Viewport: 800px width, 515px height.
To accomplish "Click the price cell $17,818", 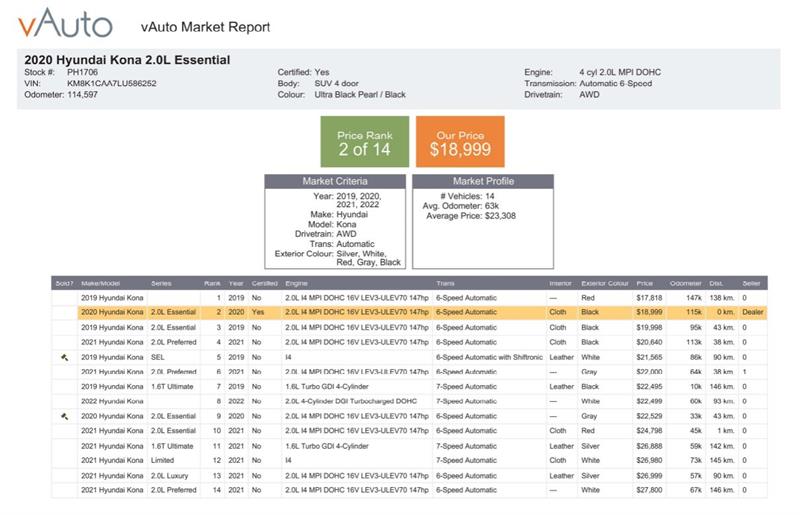I will click(649, 298).
